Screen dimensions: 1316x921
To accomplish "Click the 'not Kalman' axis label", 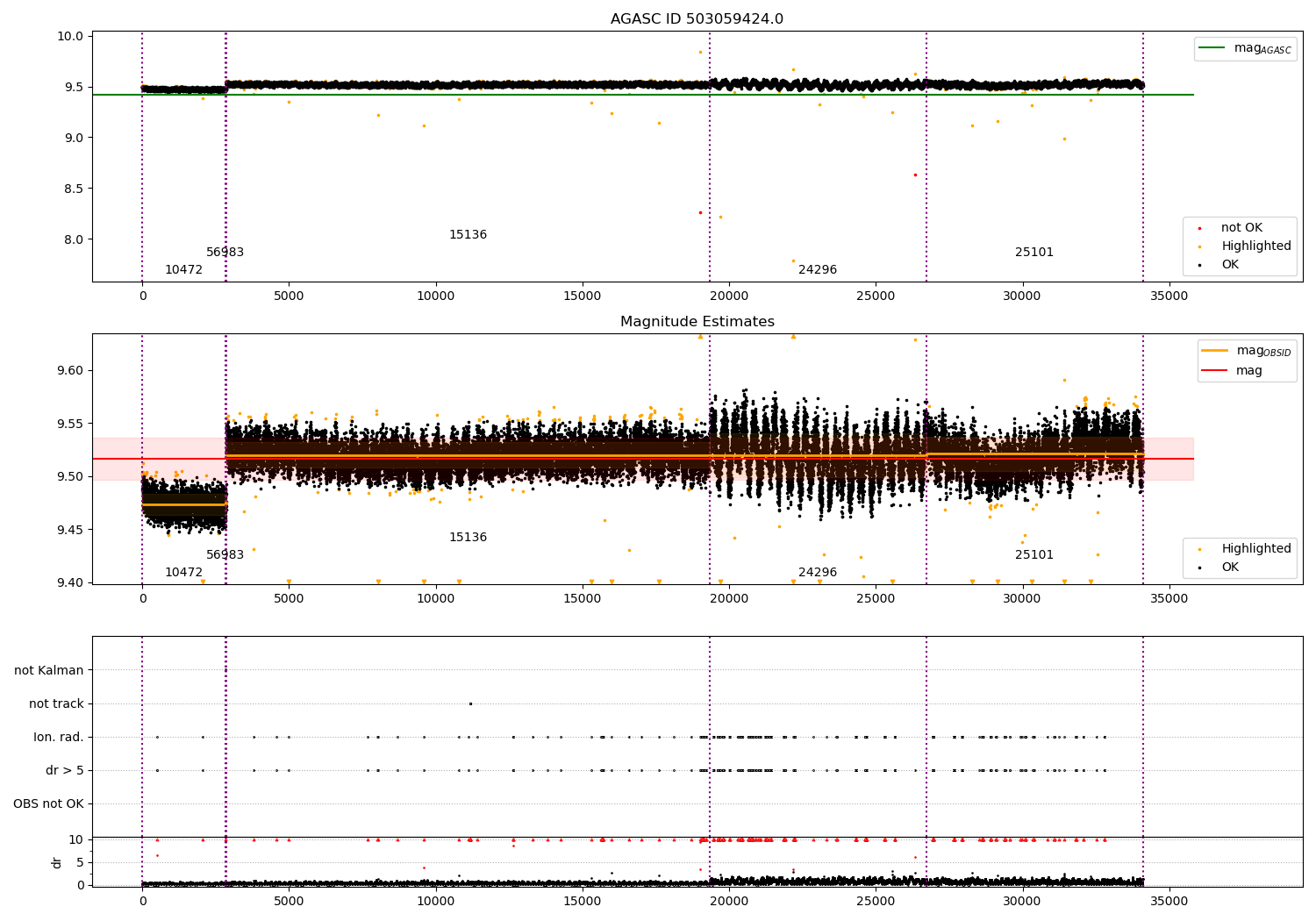I will (x=49, y=671).
